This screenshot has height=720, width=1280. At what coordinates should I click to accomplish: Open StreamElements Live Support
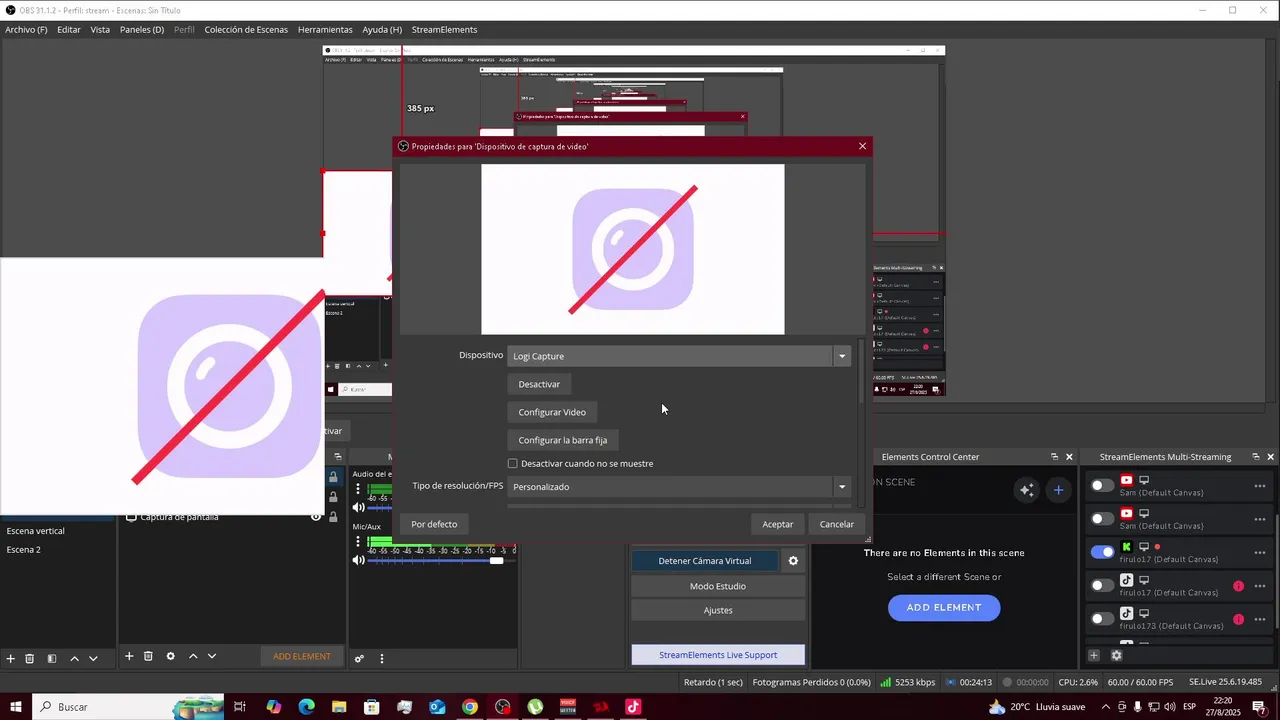pyautogui.click(x=718, y=655)
